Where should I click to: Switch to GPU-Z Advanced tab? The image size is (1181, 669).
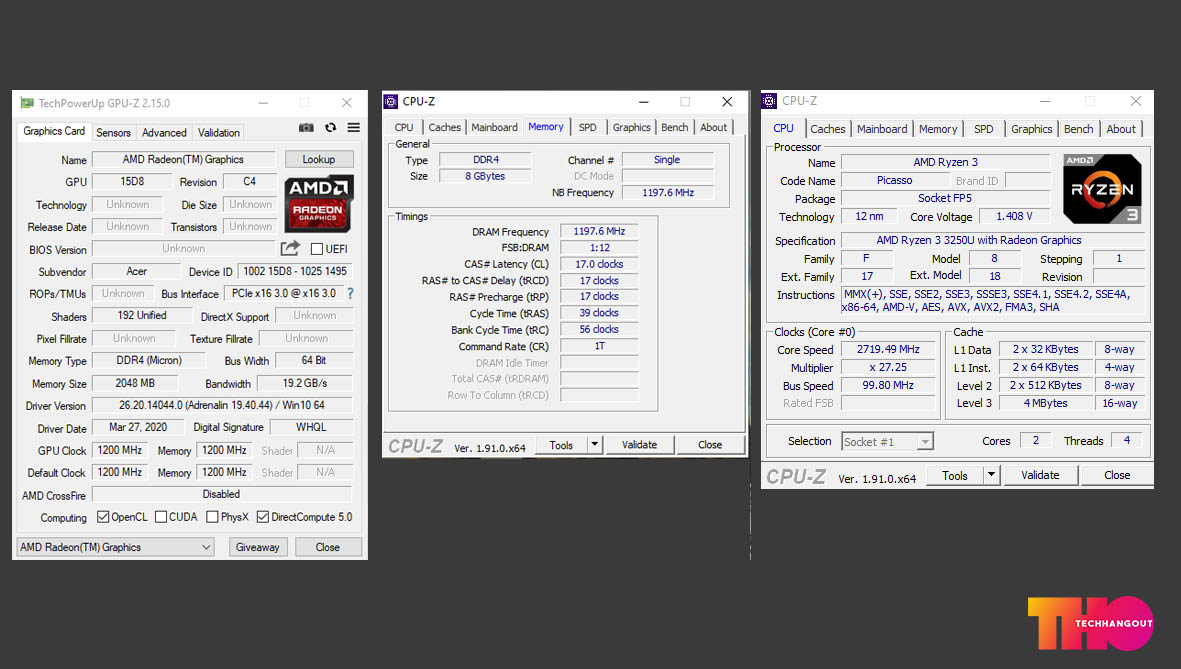[164, 133]
